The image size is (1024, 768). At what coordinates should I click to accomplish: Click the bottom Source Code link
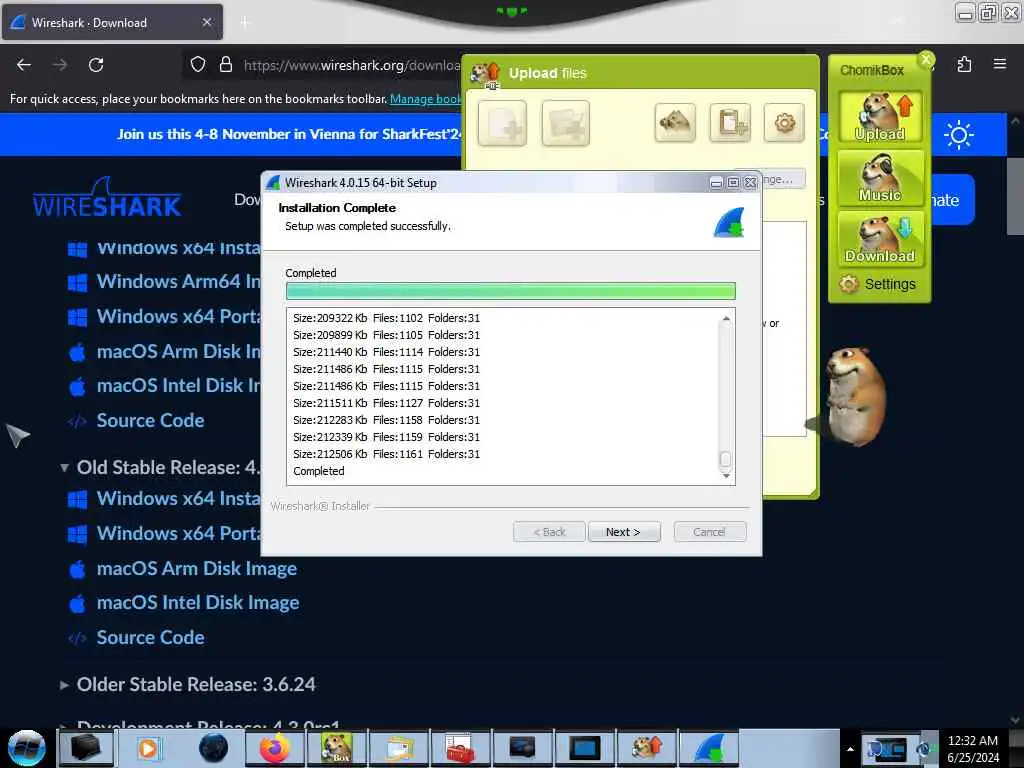(x=150, y=637)
